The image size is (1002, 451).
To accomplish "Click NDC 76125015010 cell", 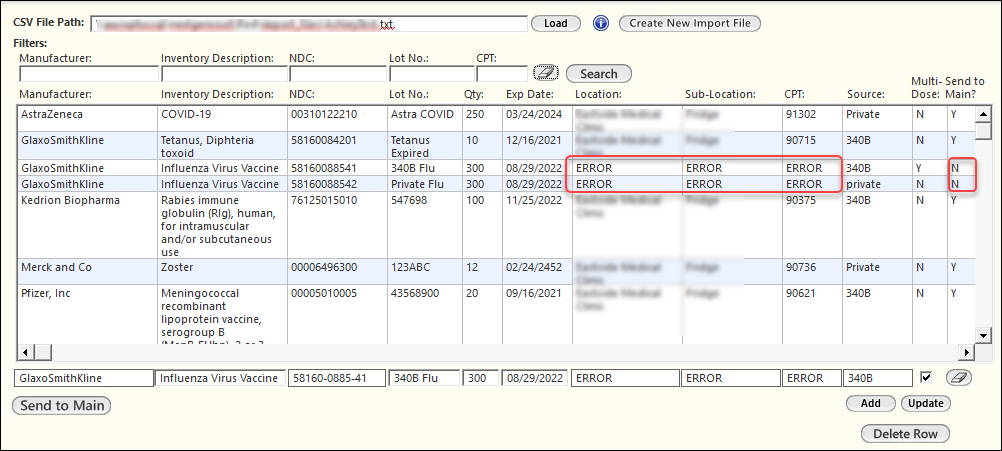I will coord(337,226).
